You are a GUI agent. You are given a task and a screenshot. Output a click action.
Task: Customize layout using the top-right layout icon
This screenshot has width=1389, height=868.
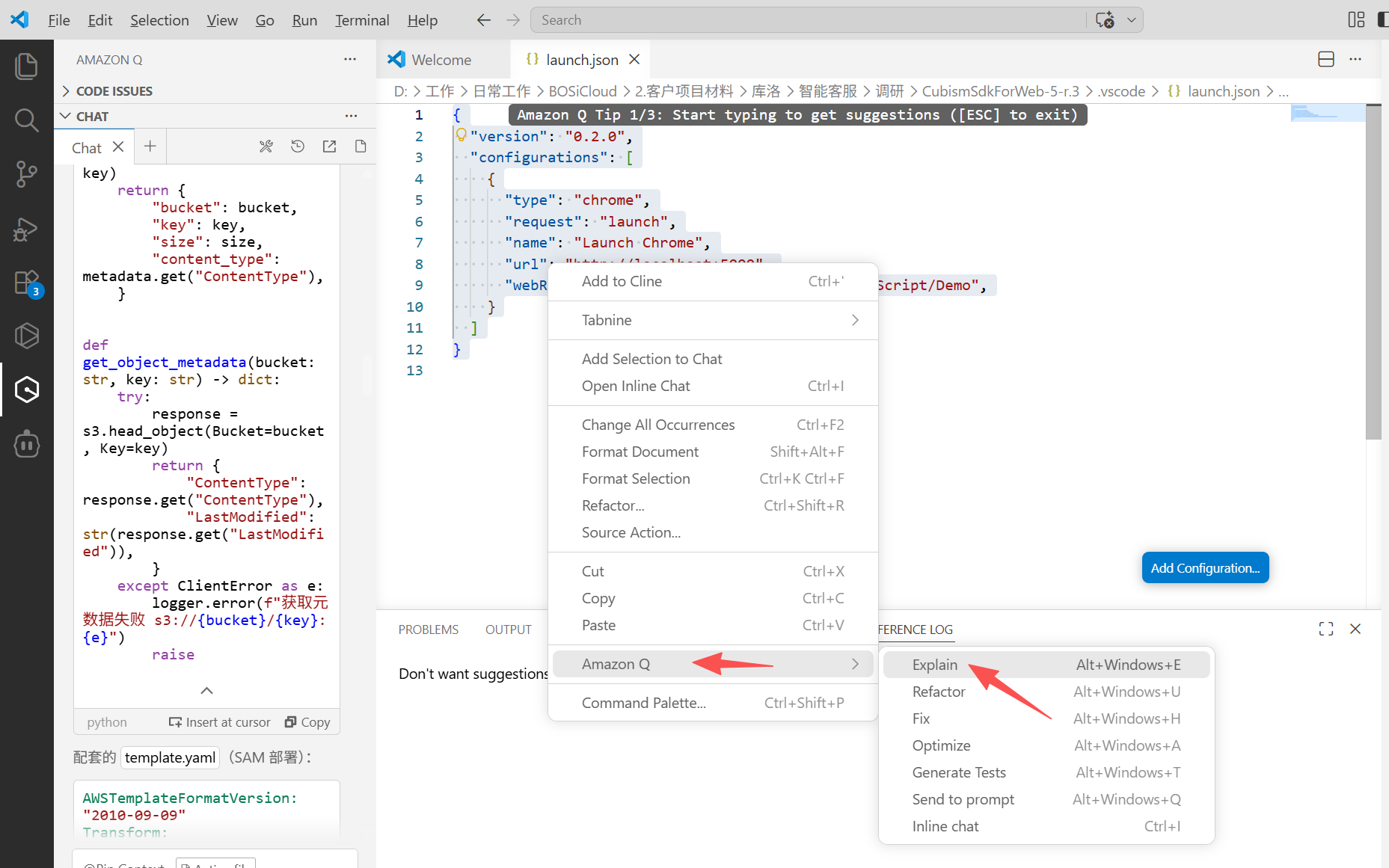click(1356, 20)
